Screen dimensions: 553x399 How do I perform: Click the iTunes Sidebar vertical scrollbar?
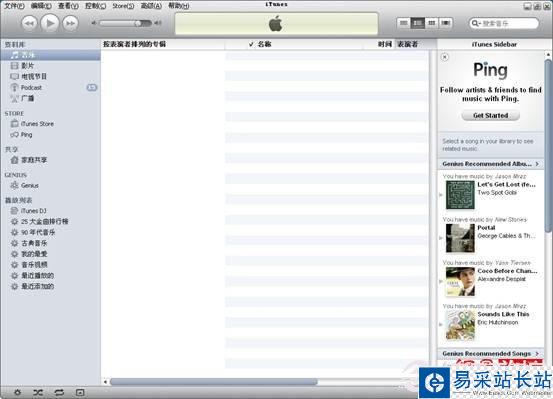pos(548,145)
